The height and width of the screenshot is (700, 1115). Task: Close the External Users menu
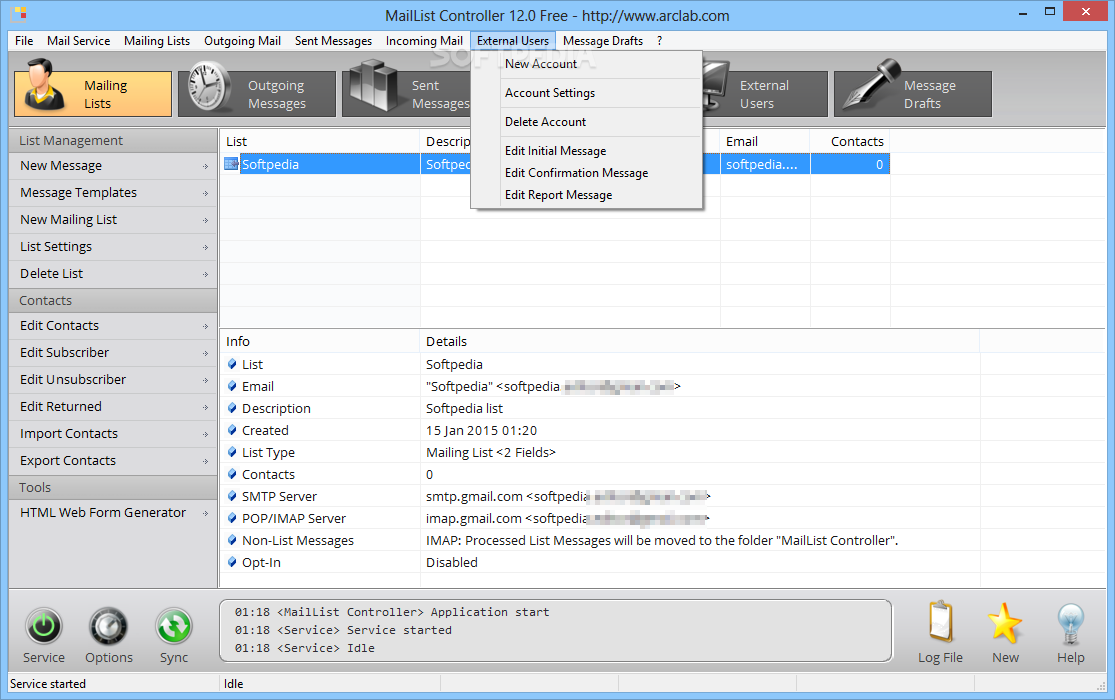point(513,41)
